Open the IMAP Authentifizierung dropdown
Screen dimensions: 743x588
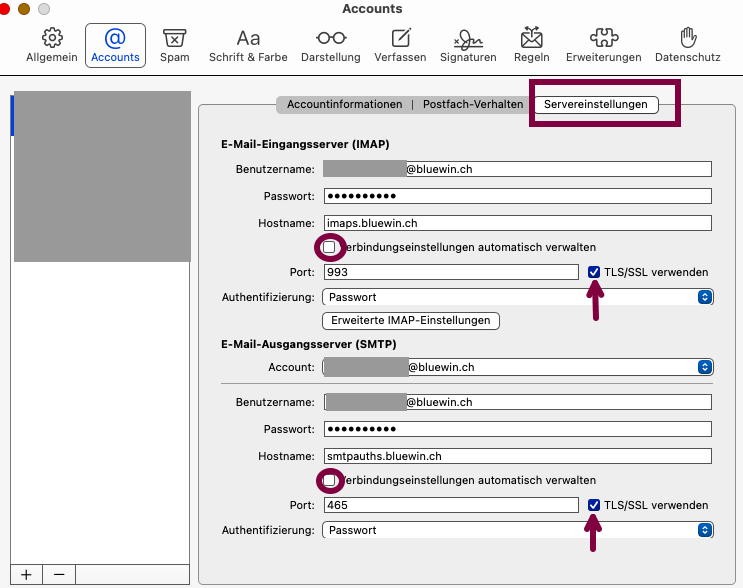[517, 297]
